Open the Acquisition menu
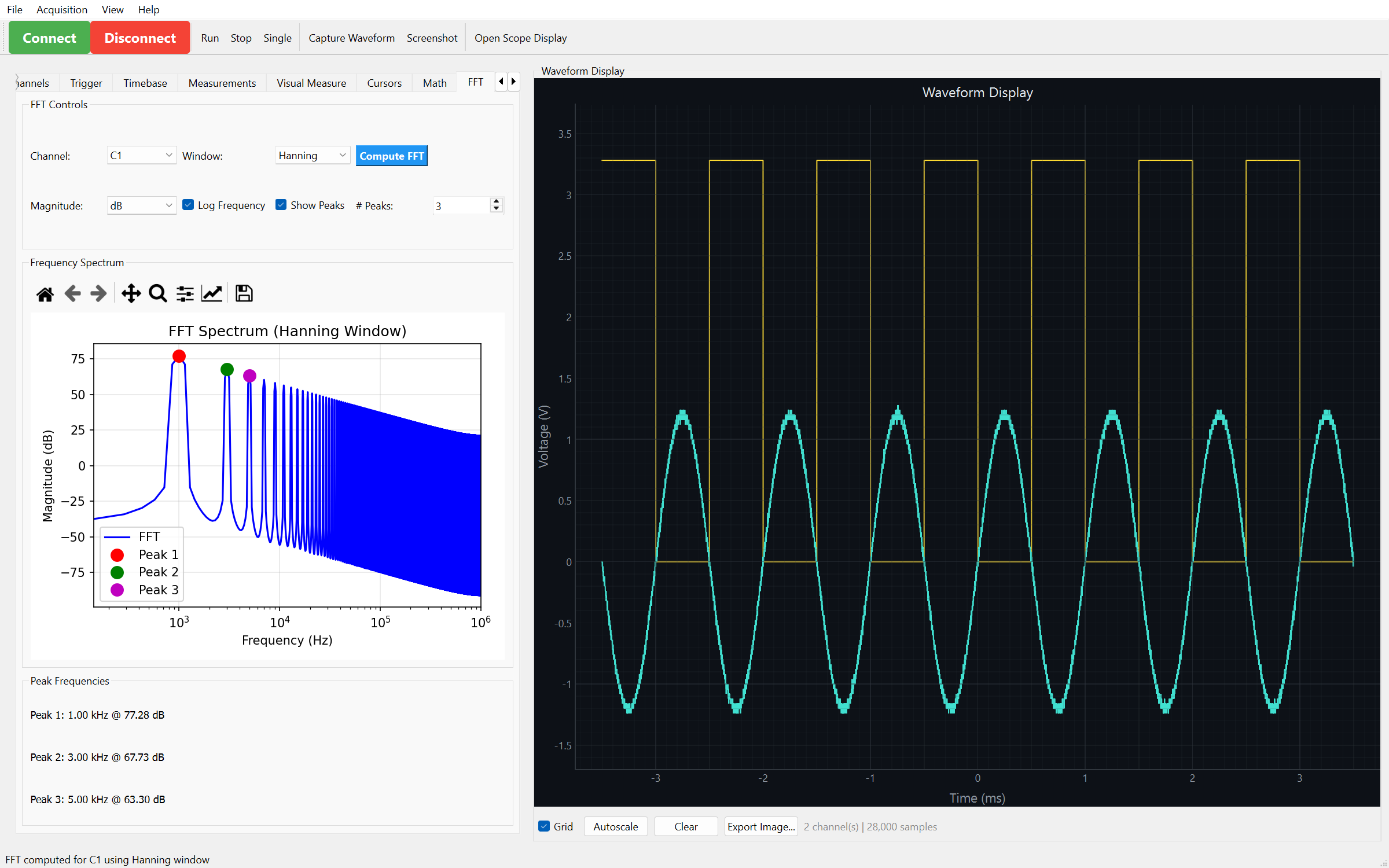The image size is (1389, 868). coord(62,10)
